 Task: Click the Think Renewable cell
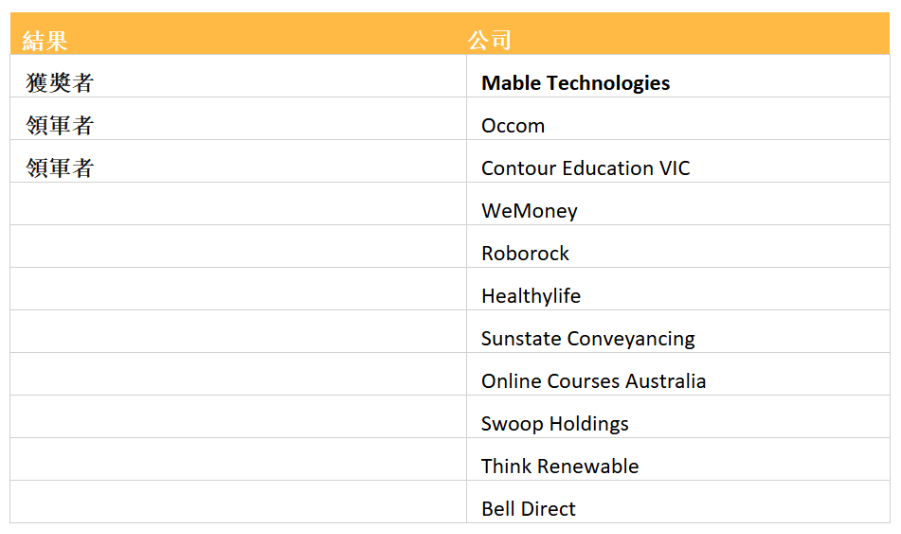click(559, 466)
